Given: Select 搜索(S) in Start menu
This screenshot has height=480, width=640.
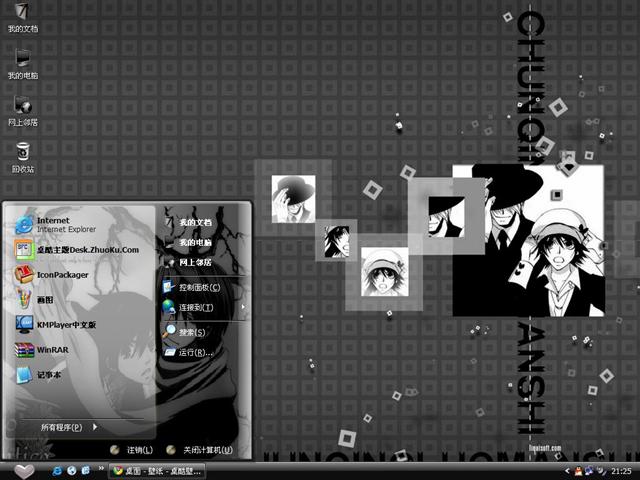Looking at the screenshot, I should pos(192,332).
